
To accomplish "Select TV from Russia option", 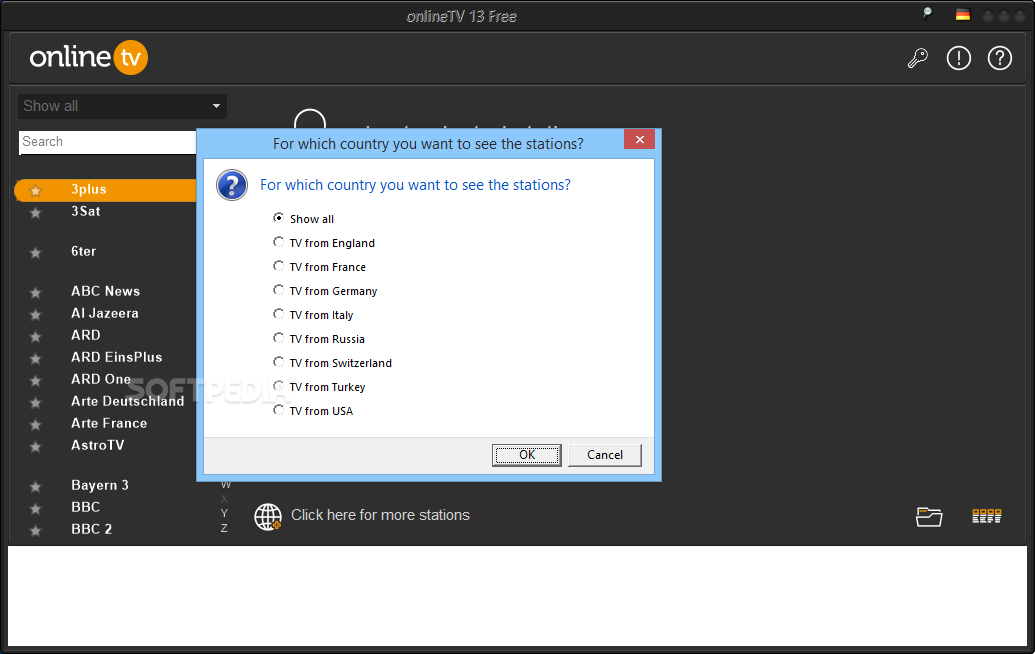I will 279,338.
